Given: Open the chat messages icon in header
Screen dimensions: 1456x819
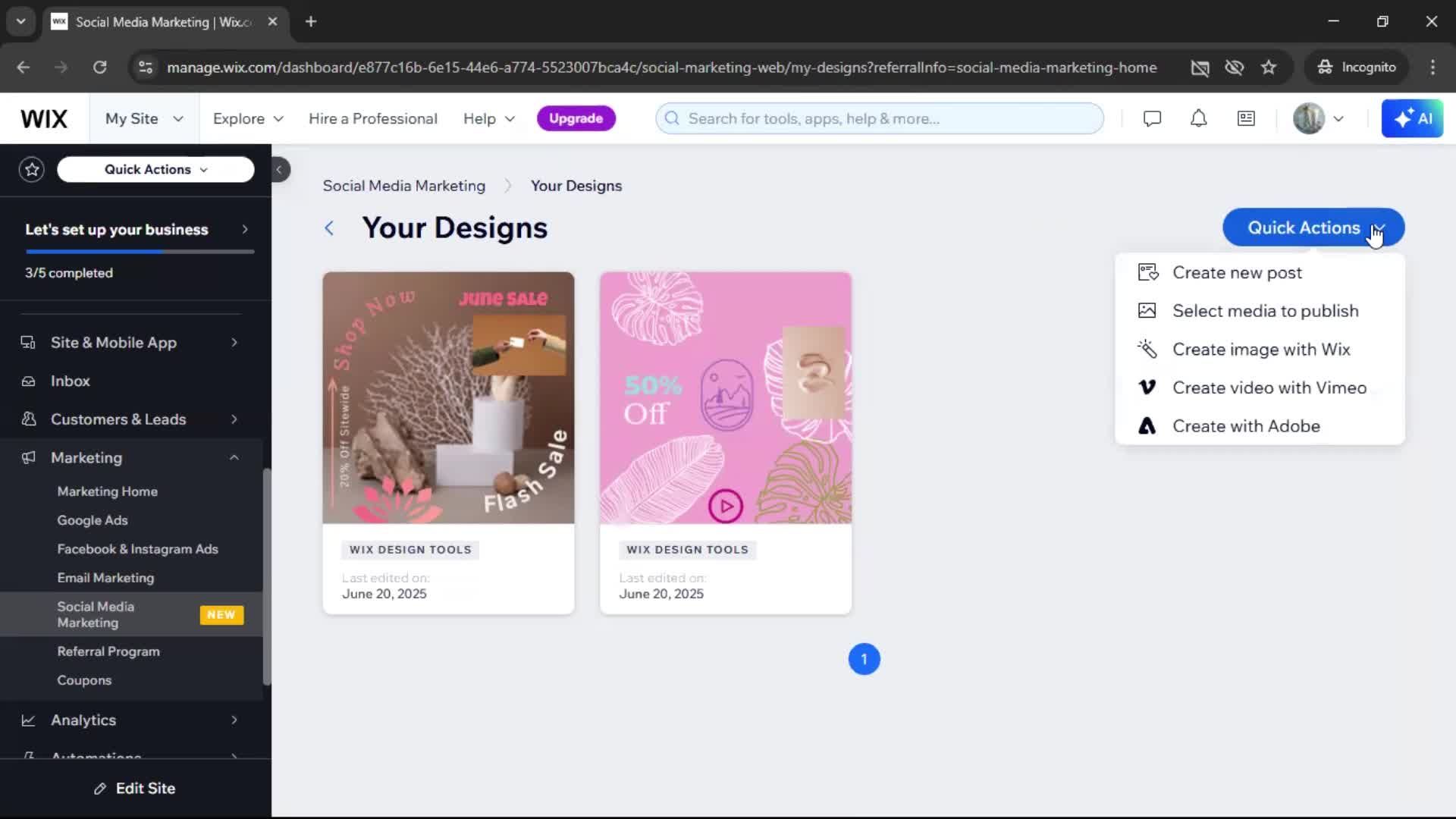Looking at the screenshot, I should (x=1152, y=119).
